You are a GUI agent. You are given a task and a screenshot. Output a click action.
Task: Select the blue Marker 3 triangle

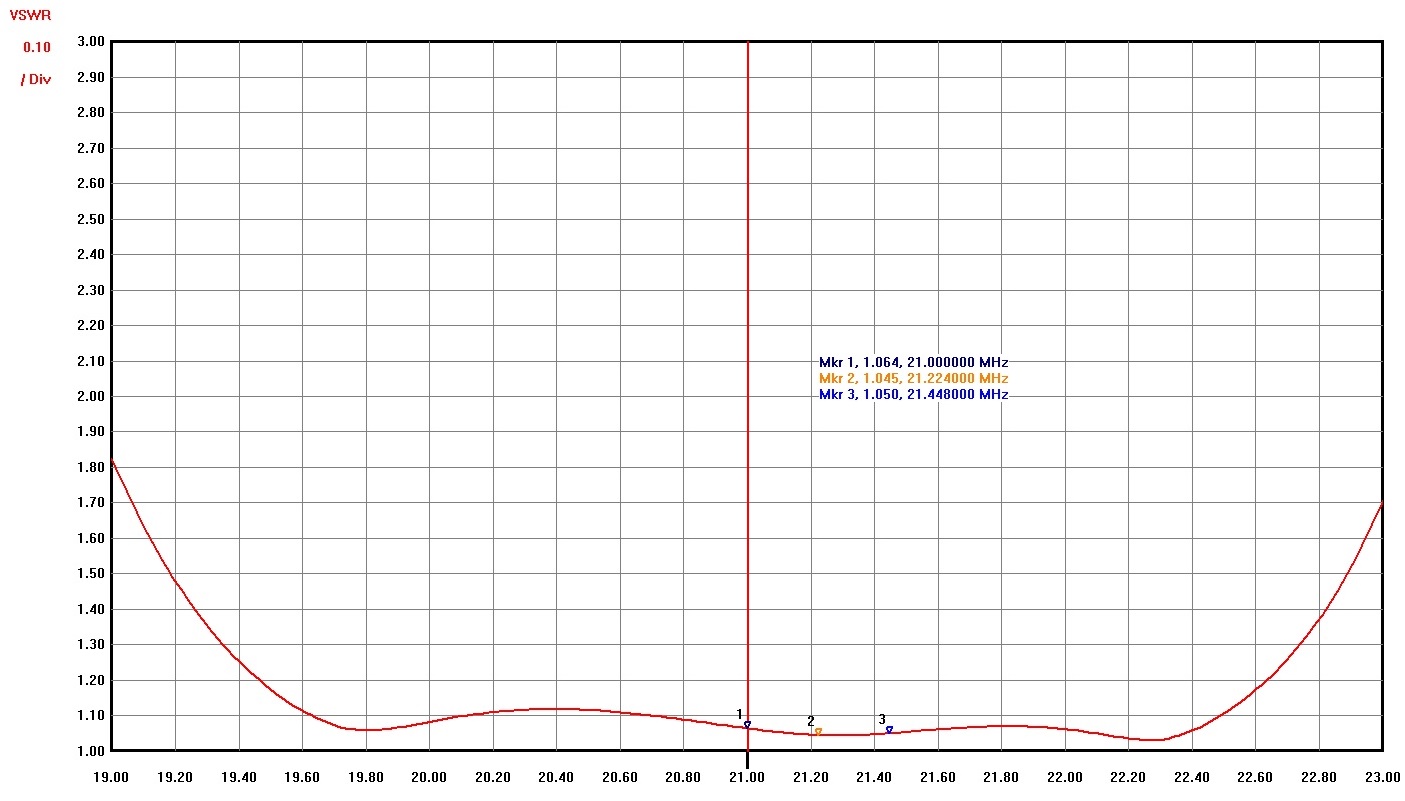tap(889, 730)
